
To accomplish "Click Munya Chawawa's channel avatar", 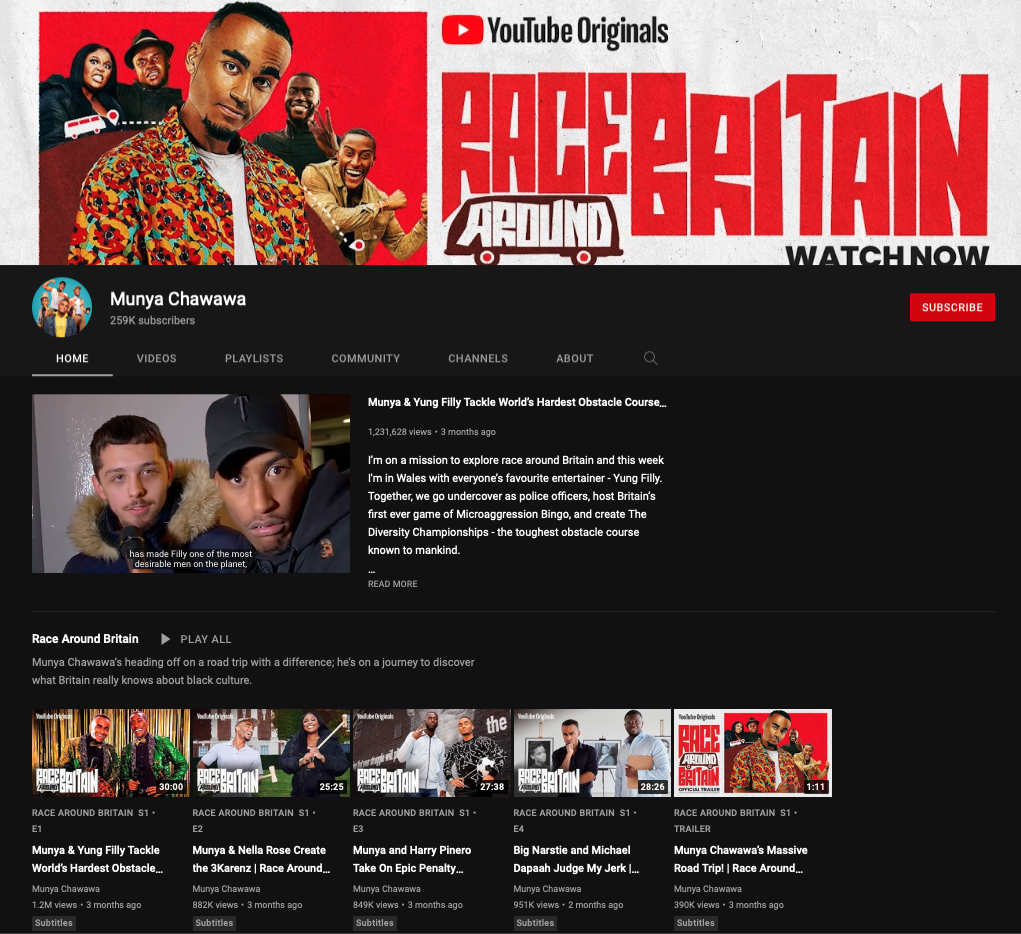I will coord(62,307).
